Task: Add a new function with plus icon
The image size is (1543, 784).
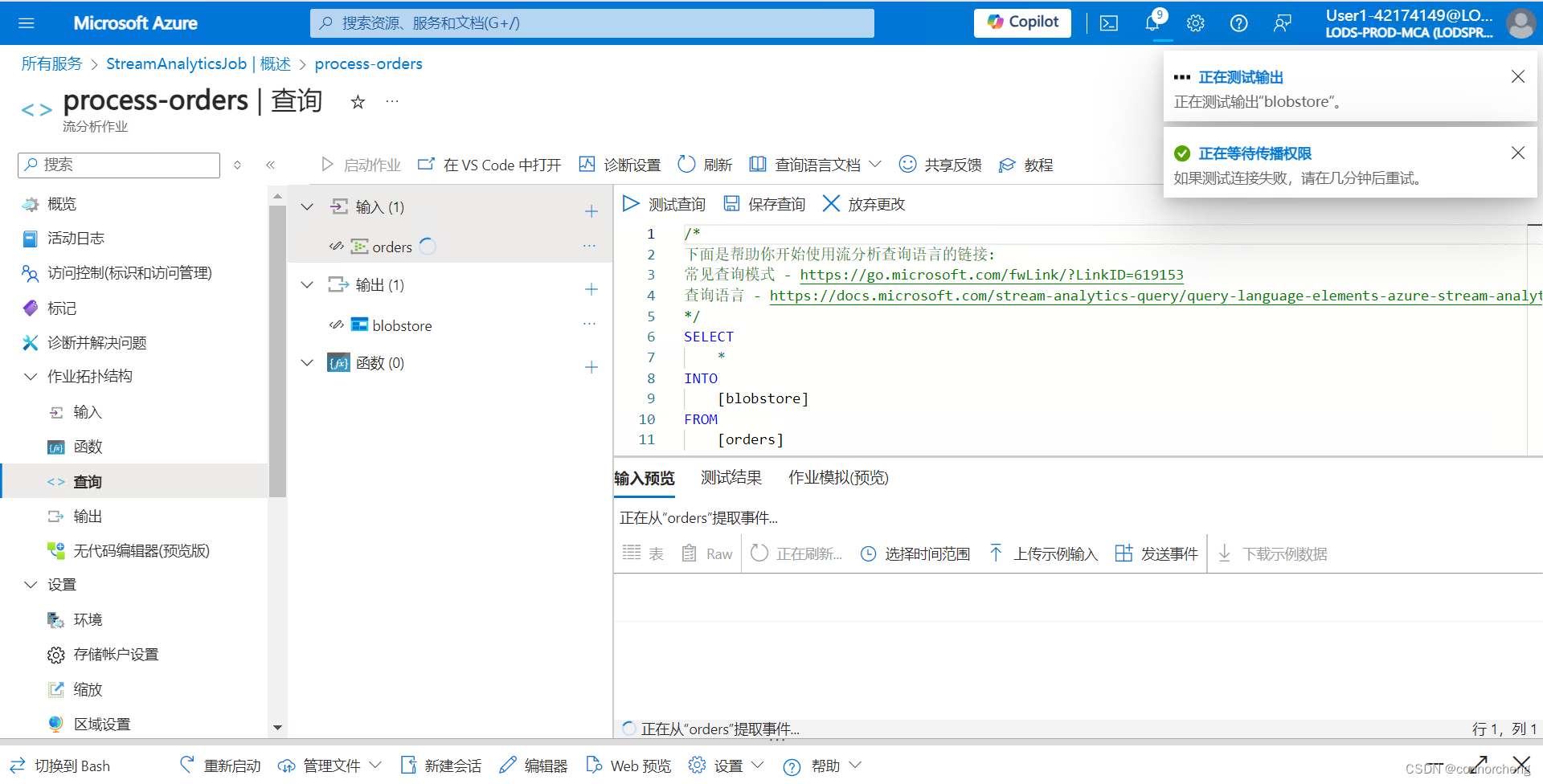Action: [x=591, y=366]
